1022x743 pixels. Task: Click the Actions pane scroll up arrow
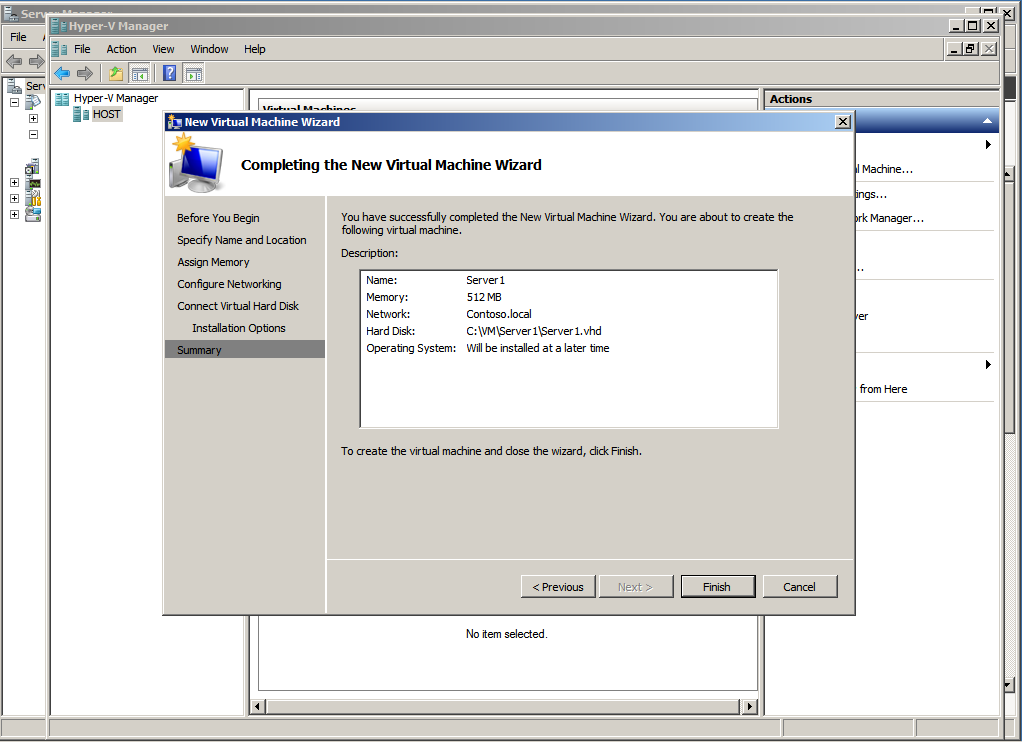[1009, 175]
